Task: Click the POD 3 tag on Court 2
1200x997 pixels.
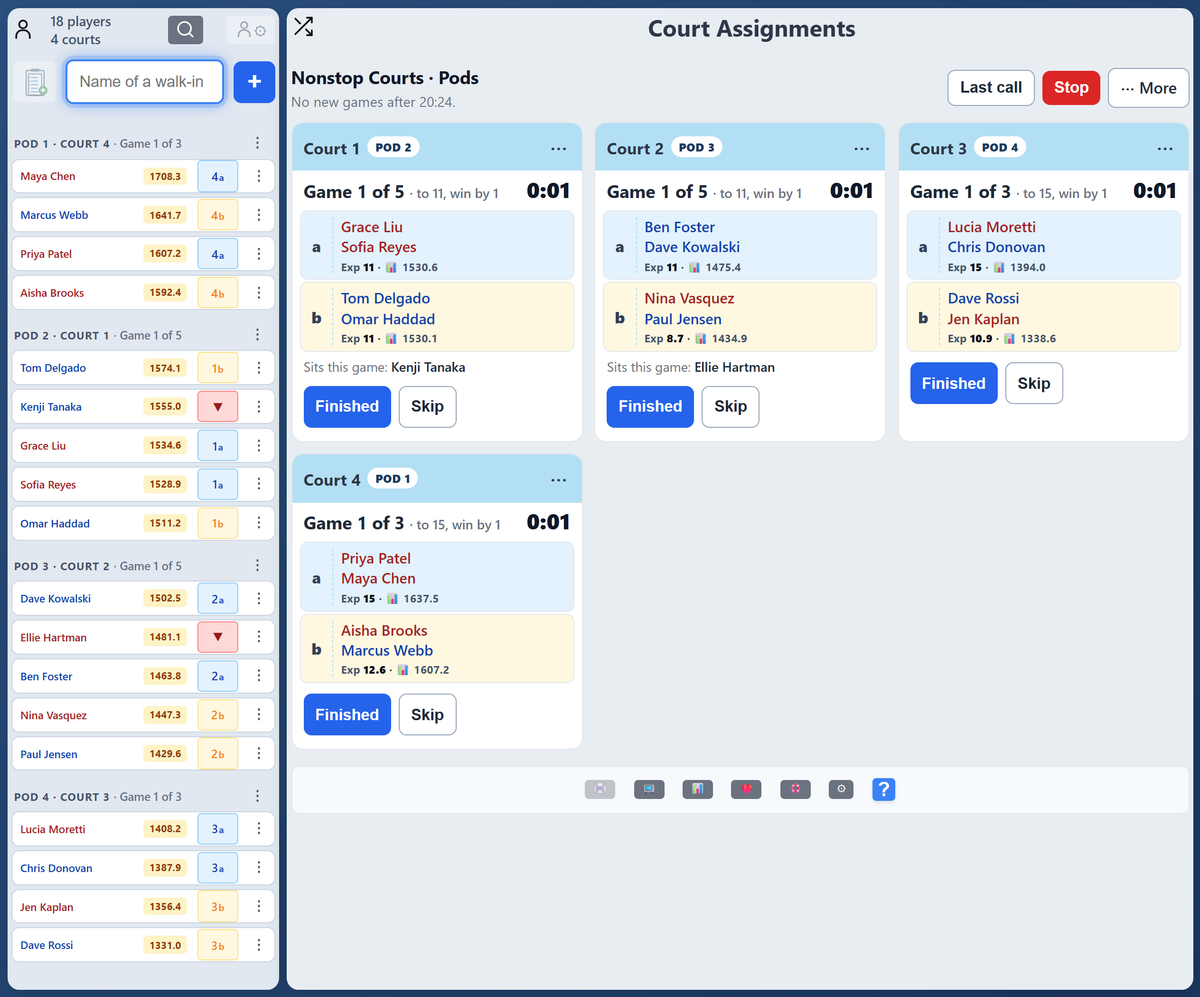Action: (697, 147)
